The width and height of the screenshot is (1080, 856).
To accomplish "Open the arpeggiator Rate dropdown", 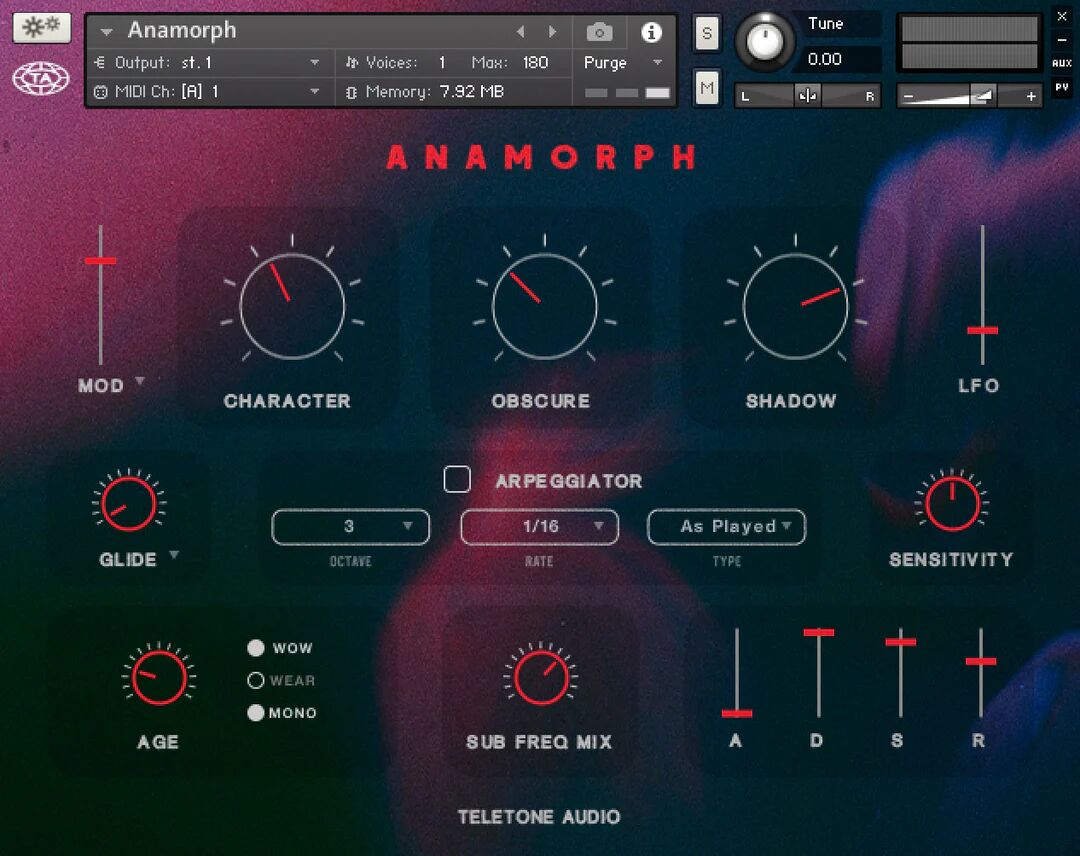I will 539,527.
